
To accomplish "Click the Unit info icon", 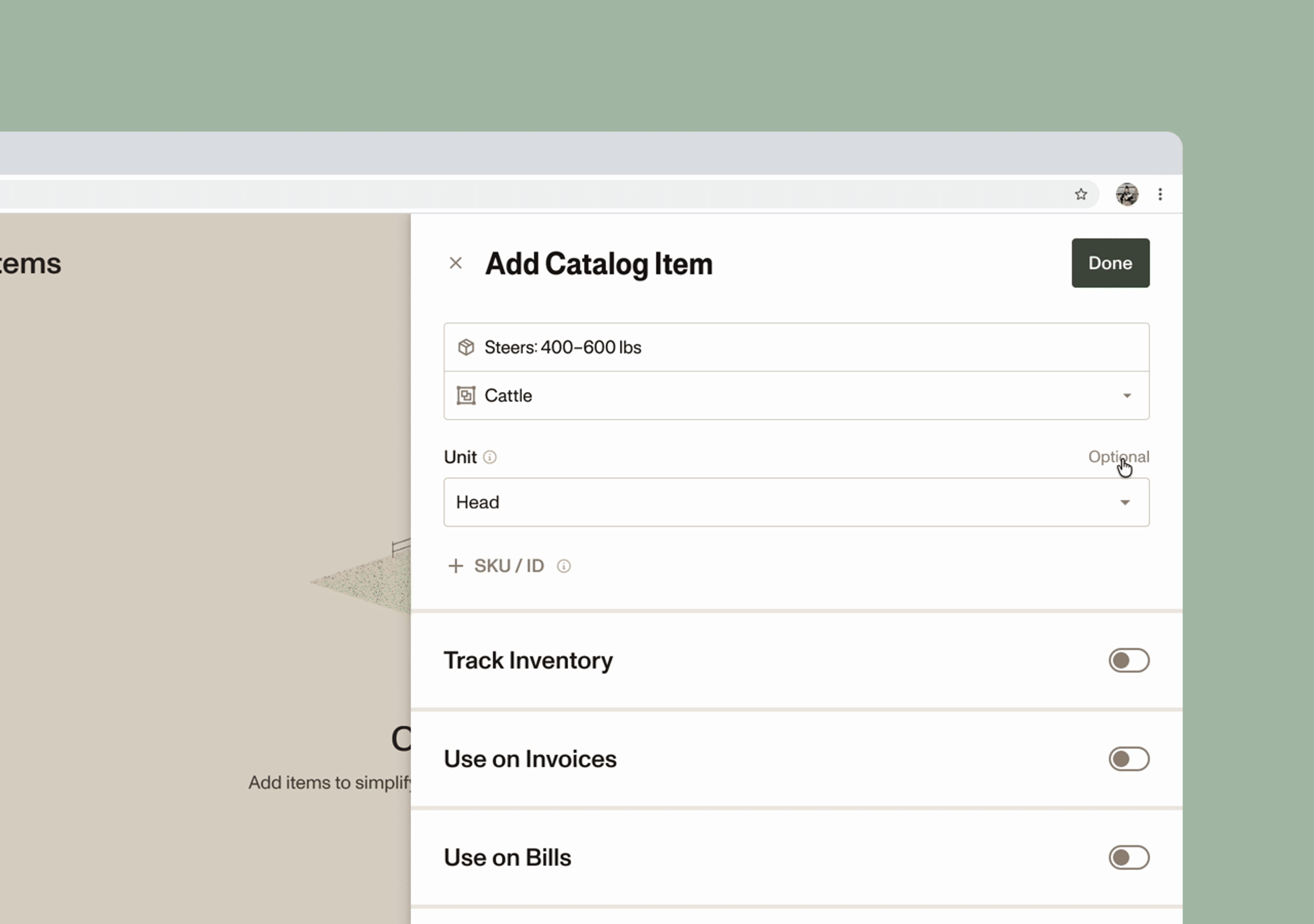I will pyautogui.click(x=490, y=457).
